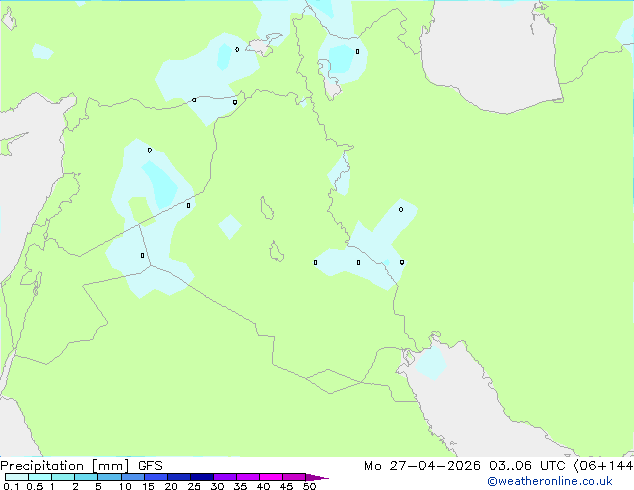Click the 'Mo 27-04-2026' date text
The image size is (634, 490).
click(422, 466)
